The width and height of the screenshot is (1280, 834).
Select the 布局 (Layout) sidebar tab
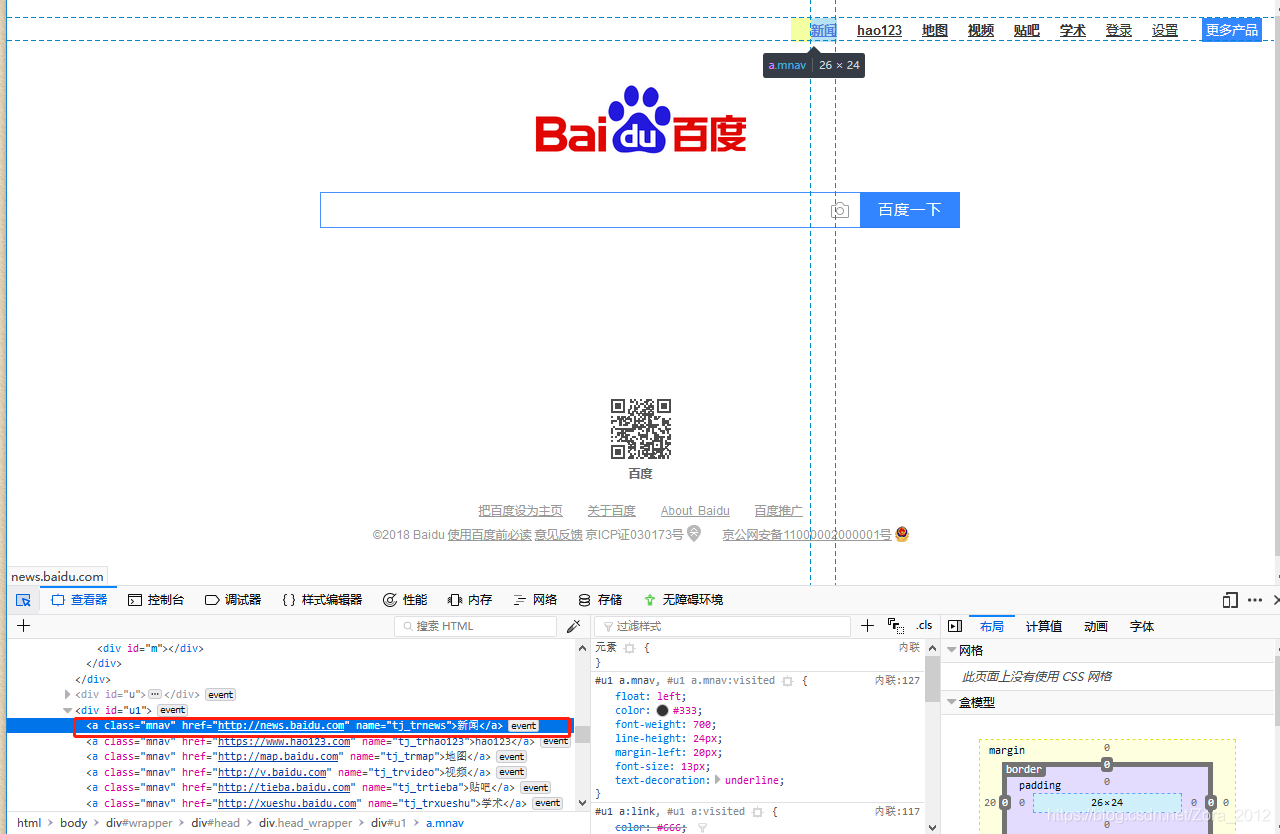pyautogui.click(x=992, y=626)
